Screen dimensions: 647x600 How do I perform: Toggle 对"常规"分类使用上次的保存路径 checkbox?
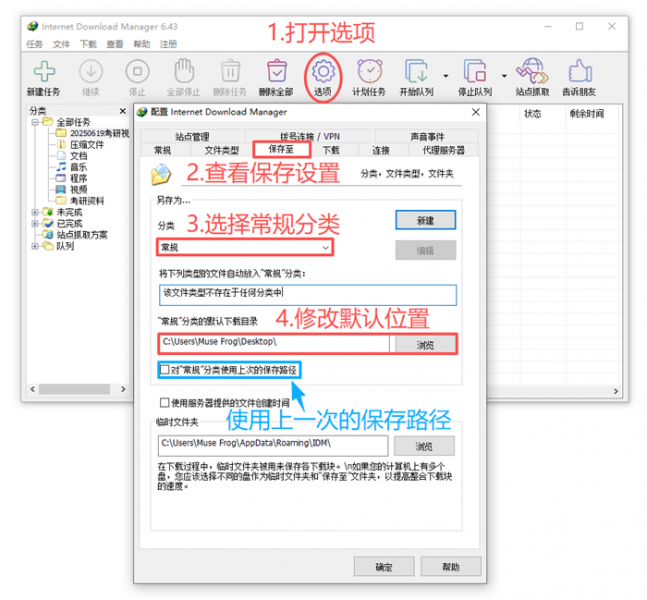tap(165, 369)
